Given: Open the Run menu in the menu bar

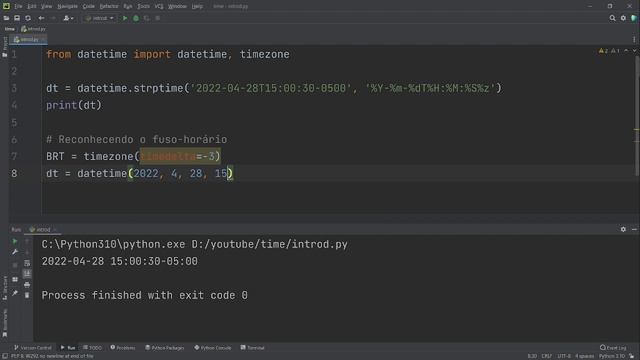Looking at the screenshot, I should [x=128, y=6].
